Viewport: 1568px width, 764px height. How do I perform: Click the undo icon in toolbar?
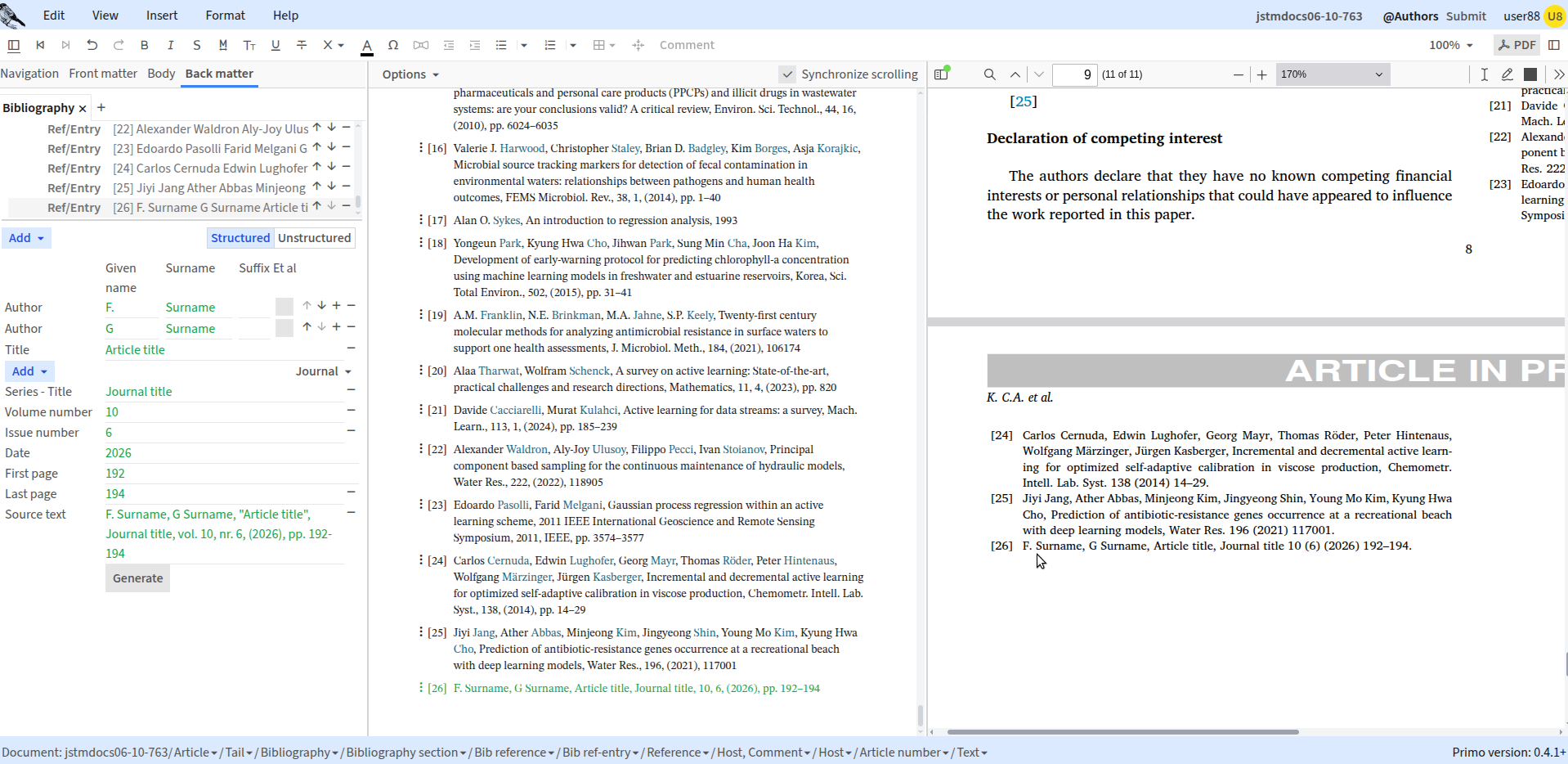tap(92, 45)
